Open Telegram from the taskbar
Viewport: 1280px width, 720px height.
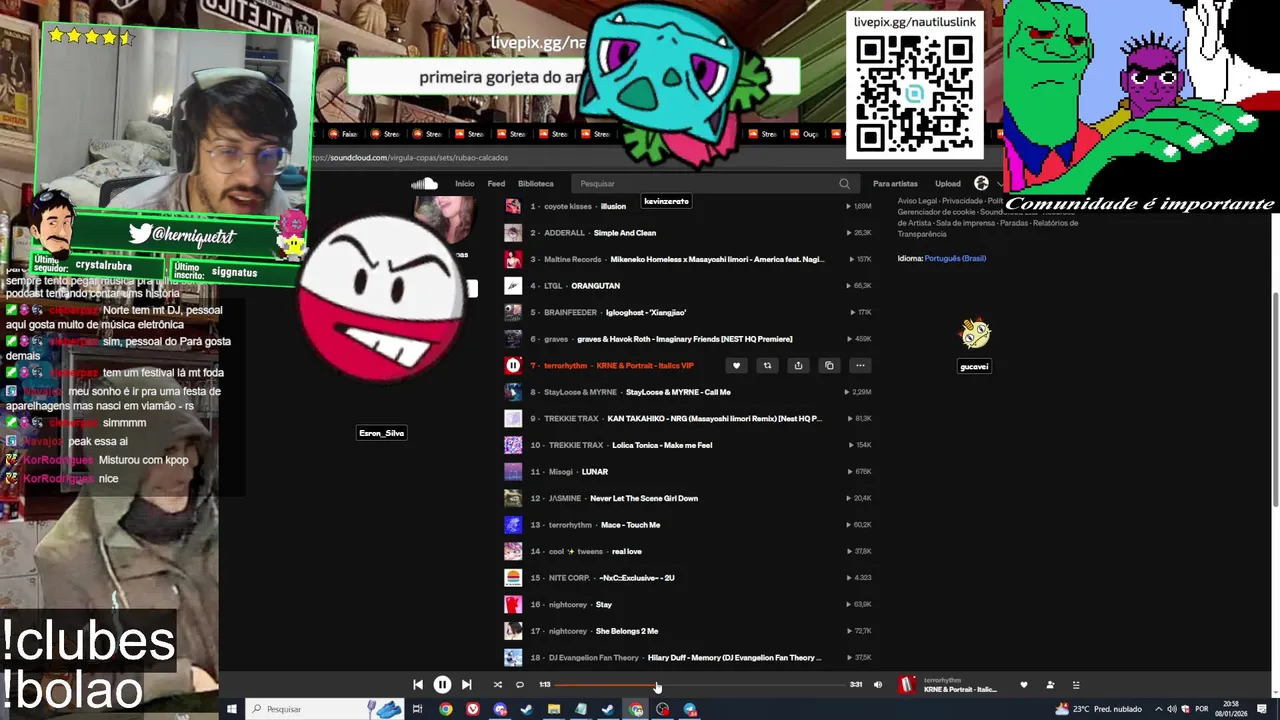coord(690,709)
